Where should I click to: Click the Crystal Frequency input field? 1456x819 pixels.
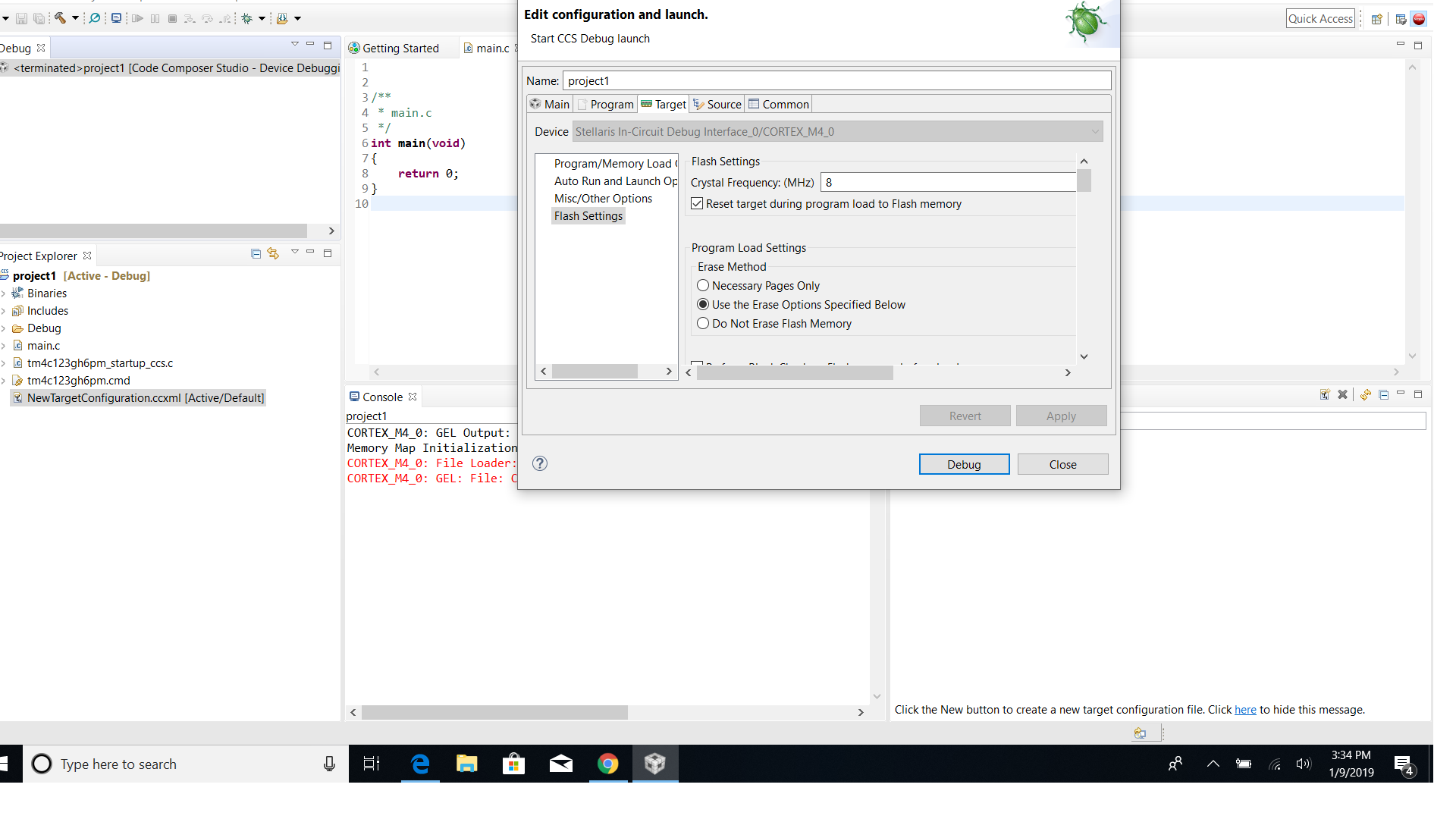pos(948,183)
